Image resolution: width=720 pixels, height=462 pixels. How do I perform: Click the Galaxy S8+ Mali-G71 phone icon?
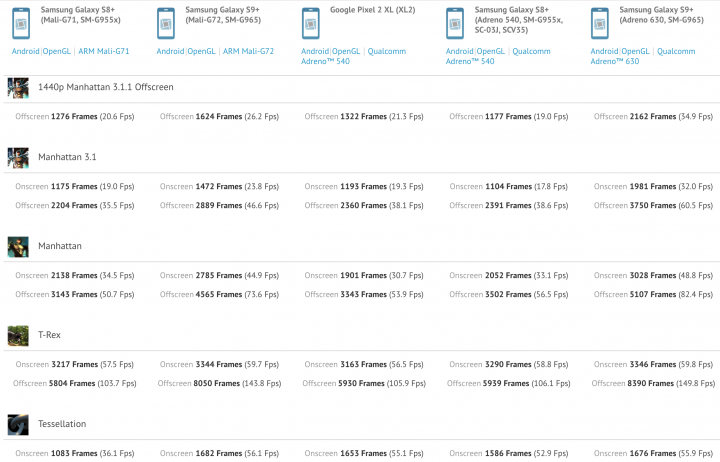click(x=21, y=23)
